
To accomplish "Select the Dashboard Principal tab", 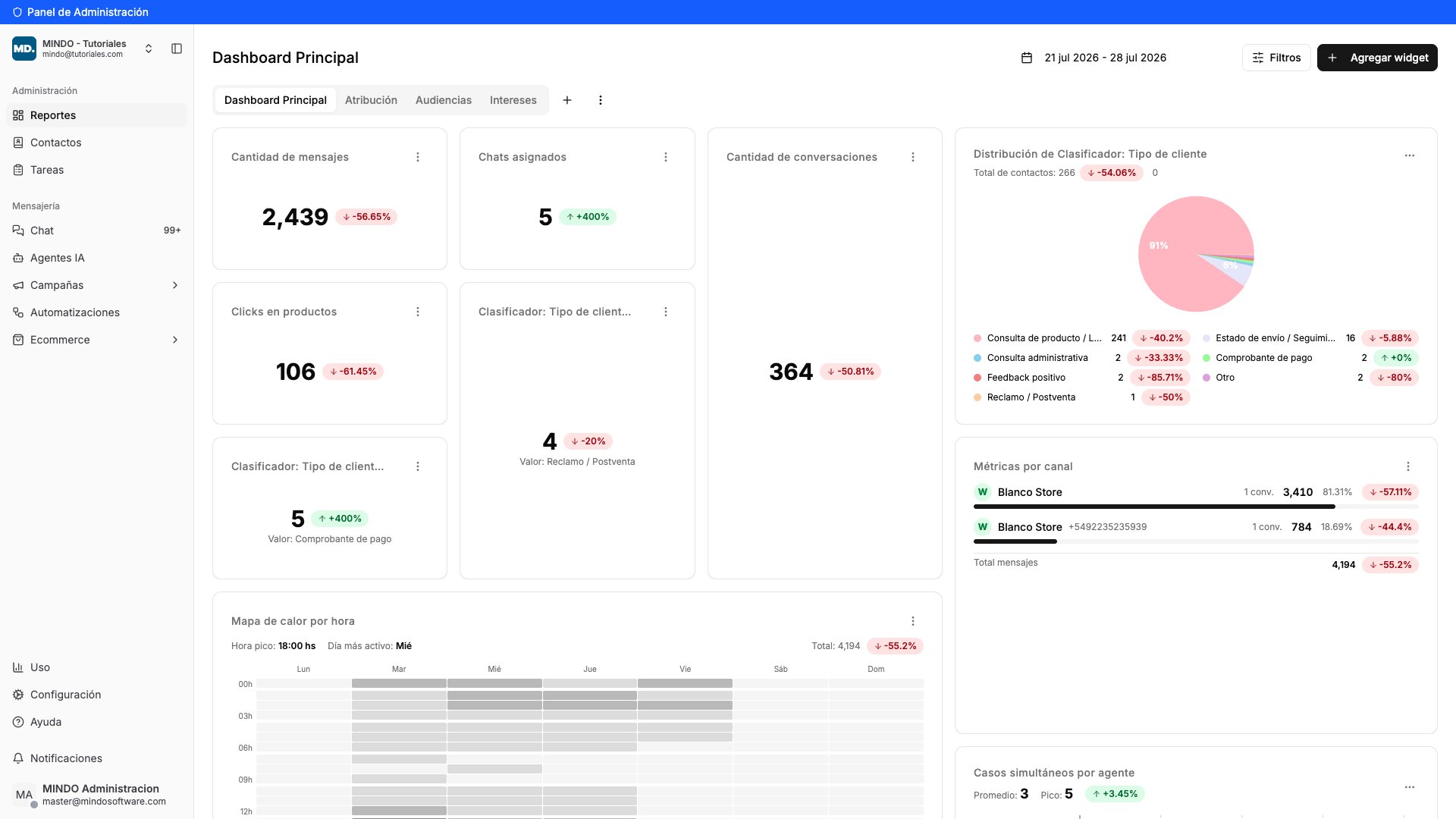I will click(x=275, y=100).
